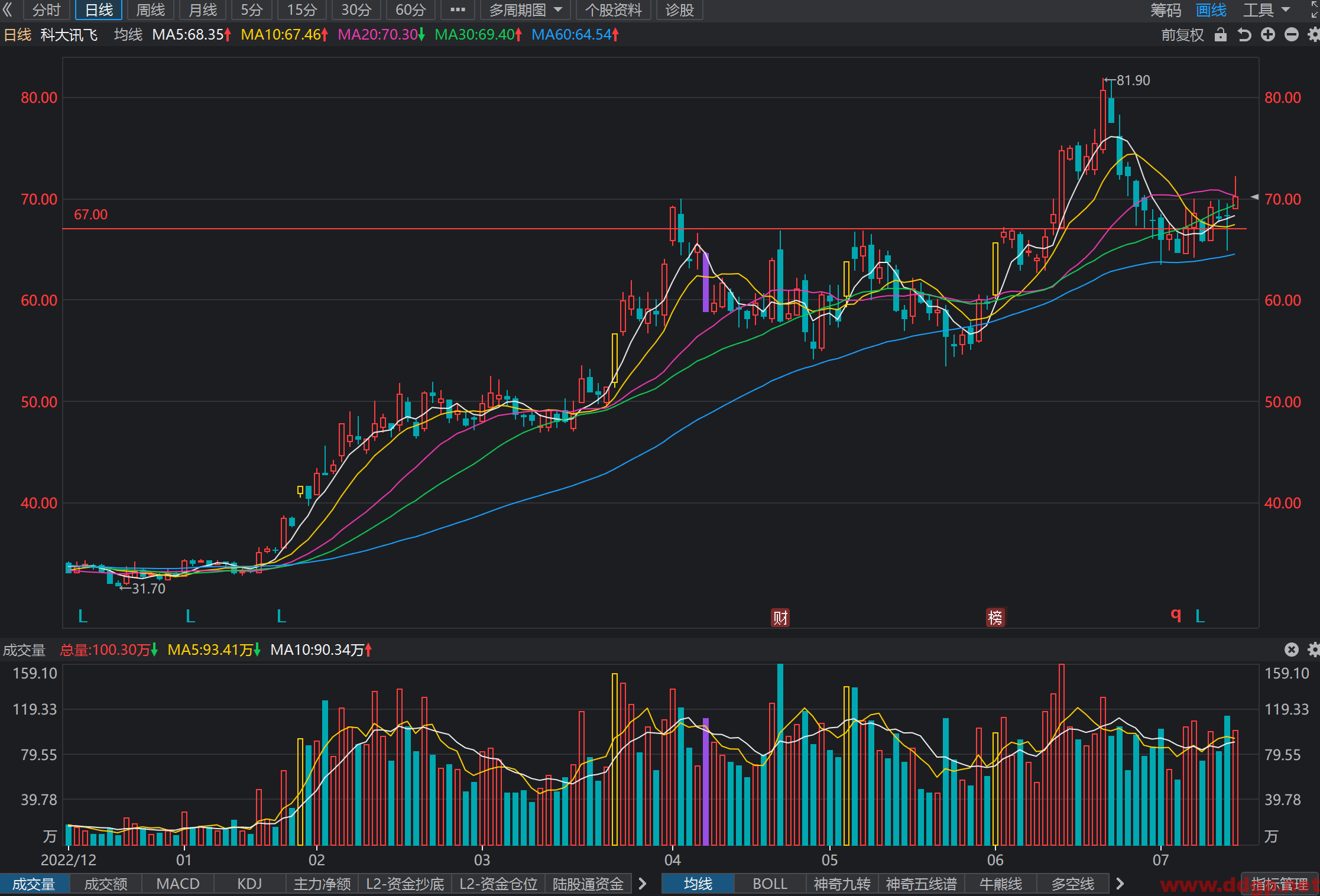The height and width of the screenshot is (896, 1320).
Task: Expand the 多周期图 dropdown
Action: [525, 10]
